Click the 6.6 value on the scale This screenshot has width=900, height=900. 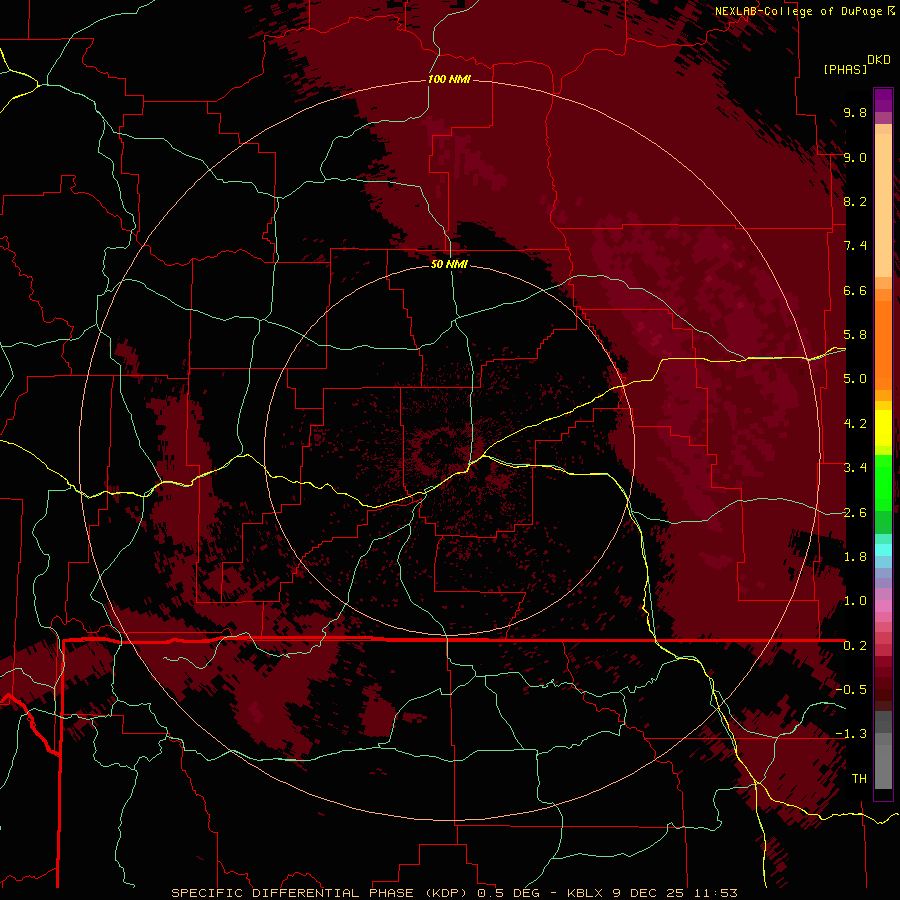pyautogui.click(x=855, y=290)
